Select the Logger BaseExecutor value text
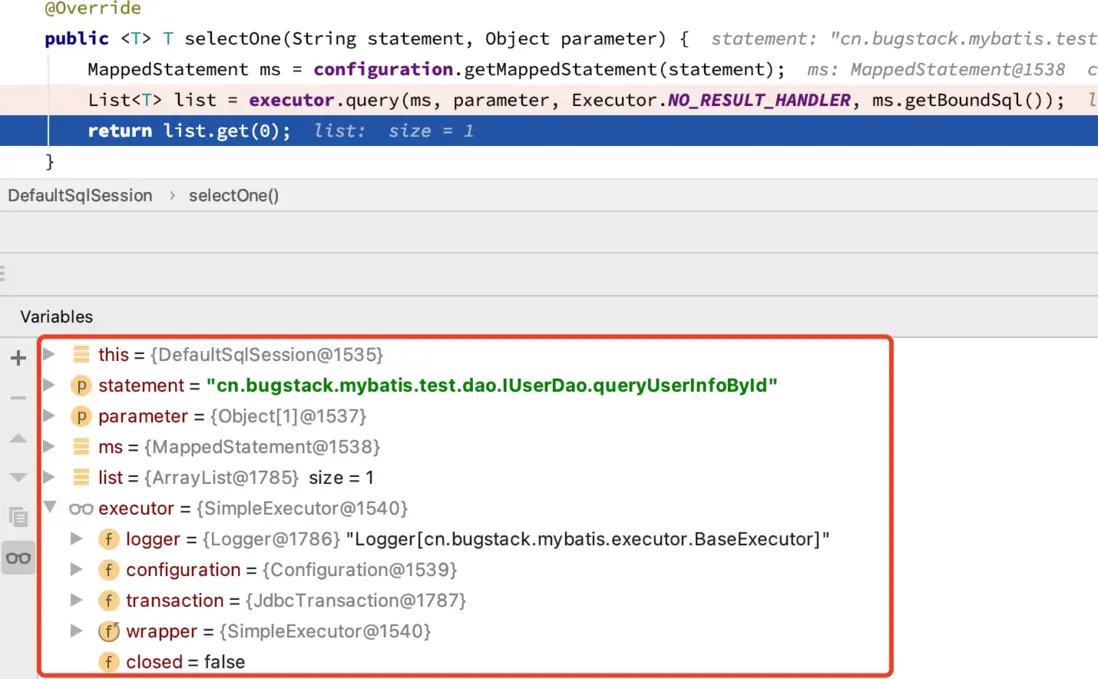Image resolution: width=1098 pixels, height=679 pixels. pos(588,539)
